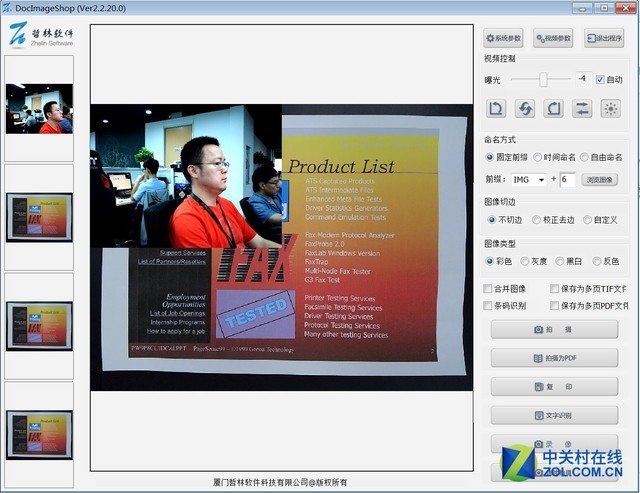Select the 时间命名 naming radio option
640x493 pixels.
click(x=538, y=157)
